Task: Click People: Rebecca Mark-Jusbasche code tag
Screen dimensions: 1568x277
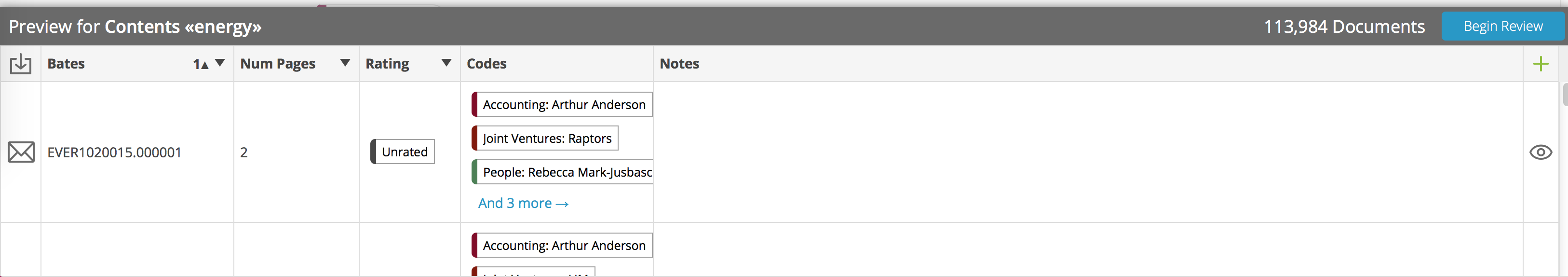Action: click(x=562, y=172)
